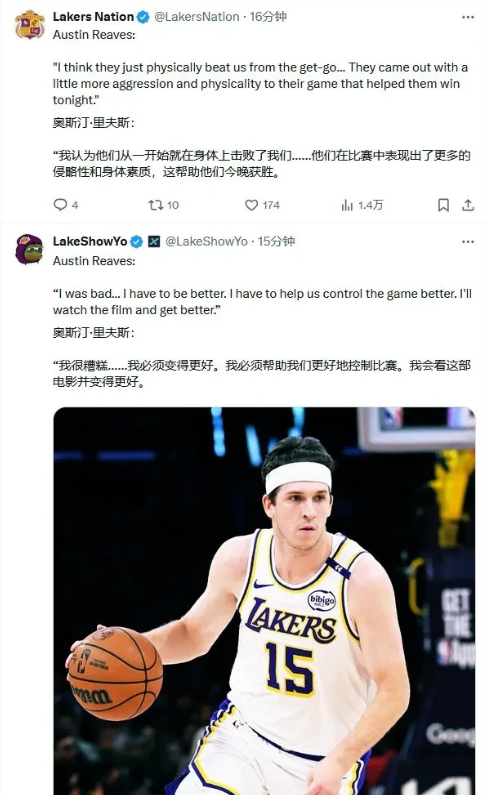Open Lakers Nation profile avatar
Image resolution: width=488 pixels, height=795 pixels.
29,25
